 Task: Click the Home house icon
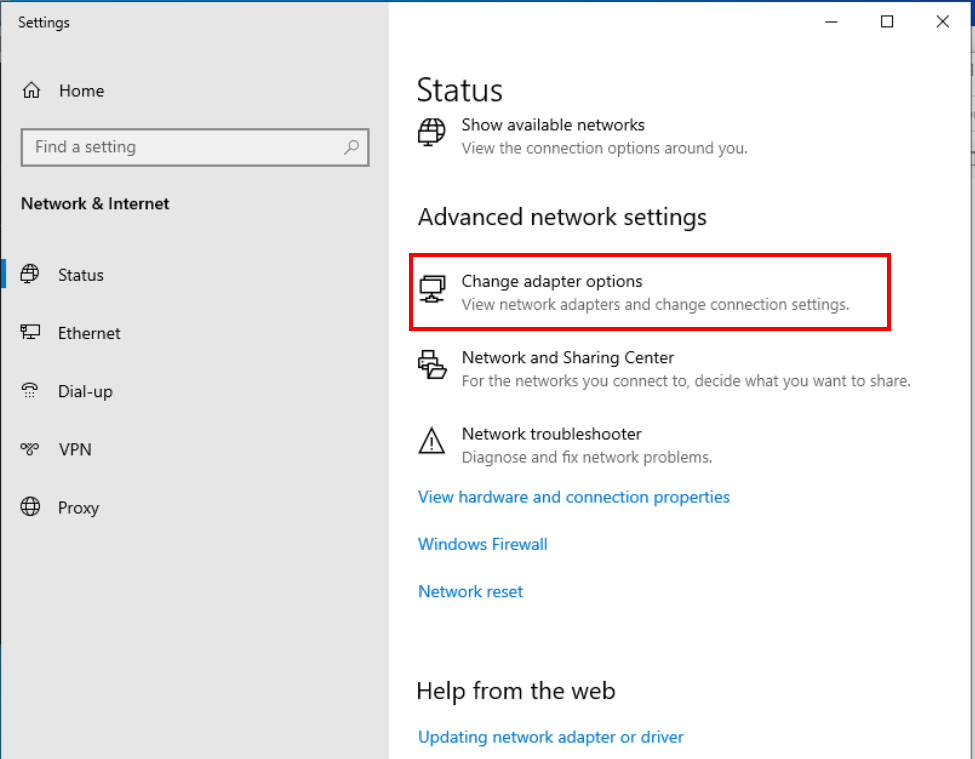31,91
